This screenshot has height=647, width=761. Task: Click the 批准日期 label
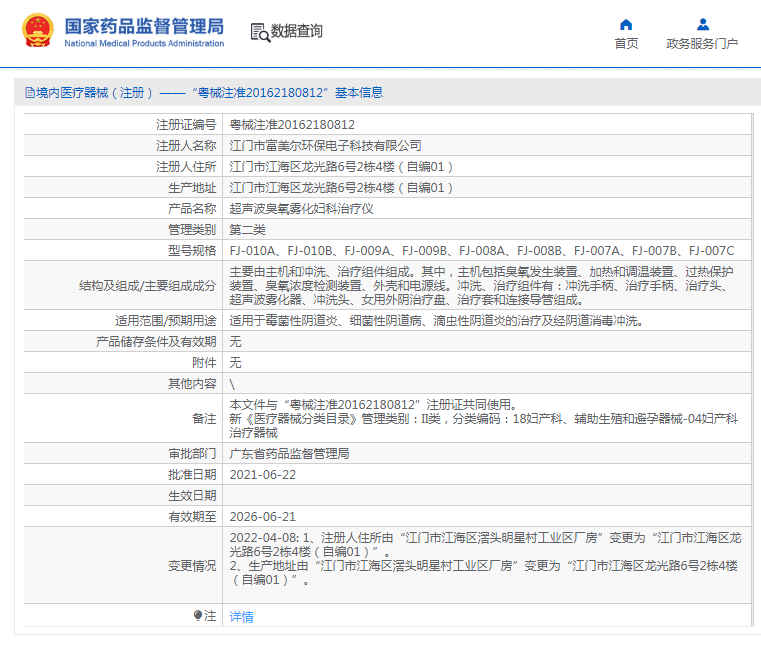[x=192, y=475]
